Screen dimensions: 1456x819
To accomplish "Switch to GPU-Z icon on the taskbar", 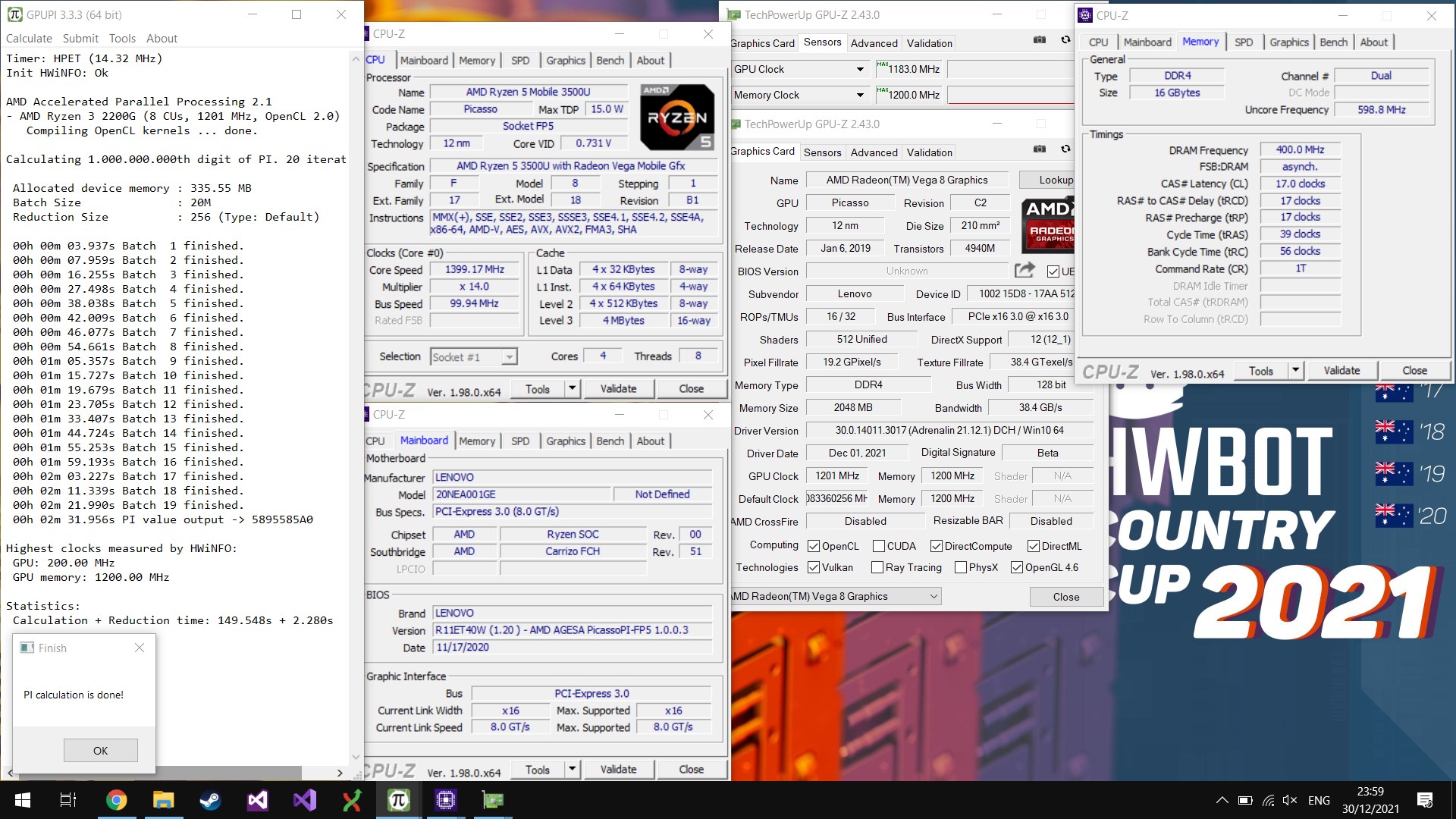I will tap(492, 800).
